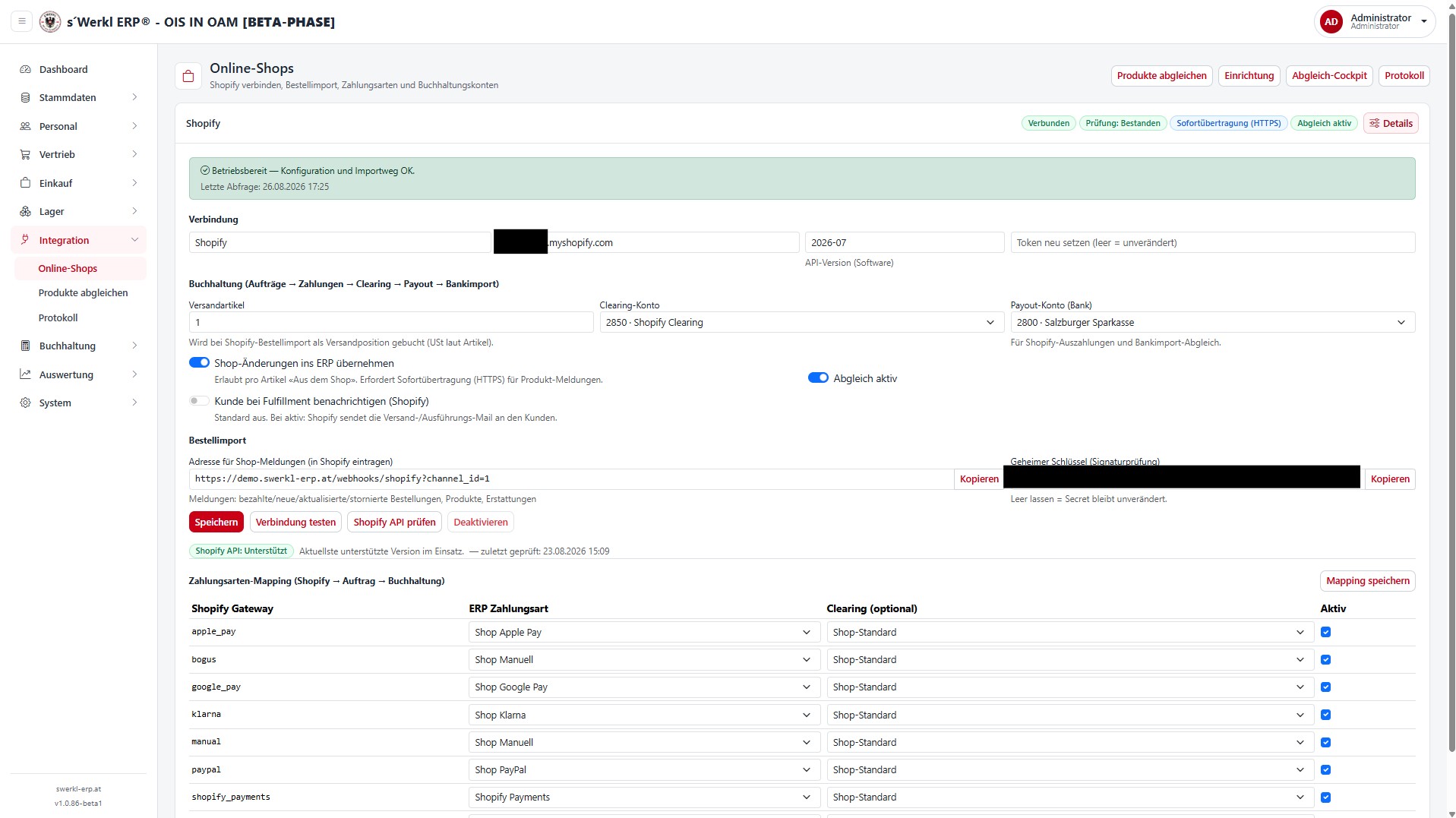Viewport: 1456px width, 818px height.
Task: Collapse the Integration menu chevron
Action: pos(134,240)
